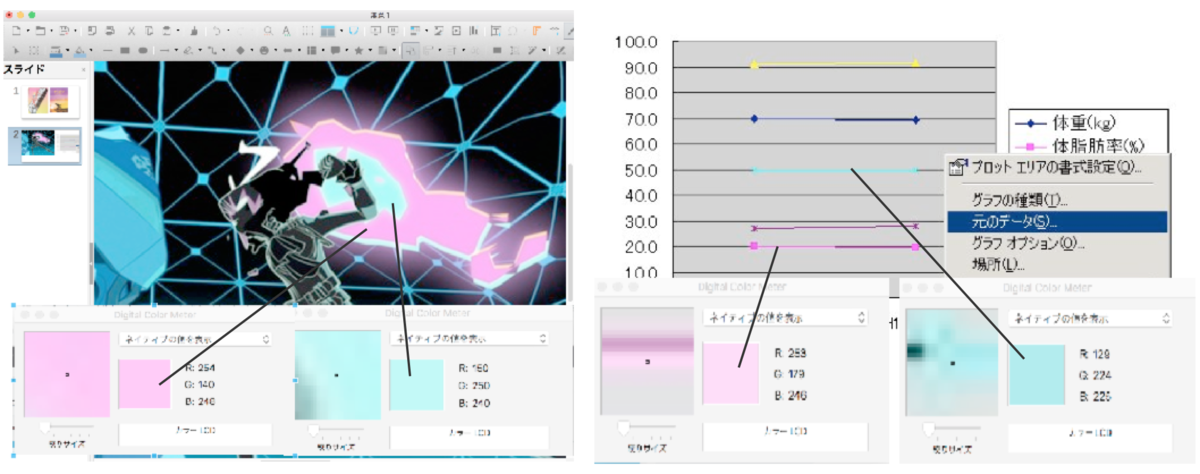Click the Save icon in Impress toolbar
The height and width of the screenshot is (474, 1200).
[x=64, y=31]
